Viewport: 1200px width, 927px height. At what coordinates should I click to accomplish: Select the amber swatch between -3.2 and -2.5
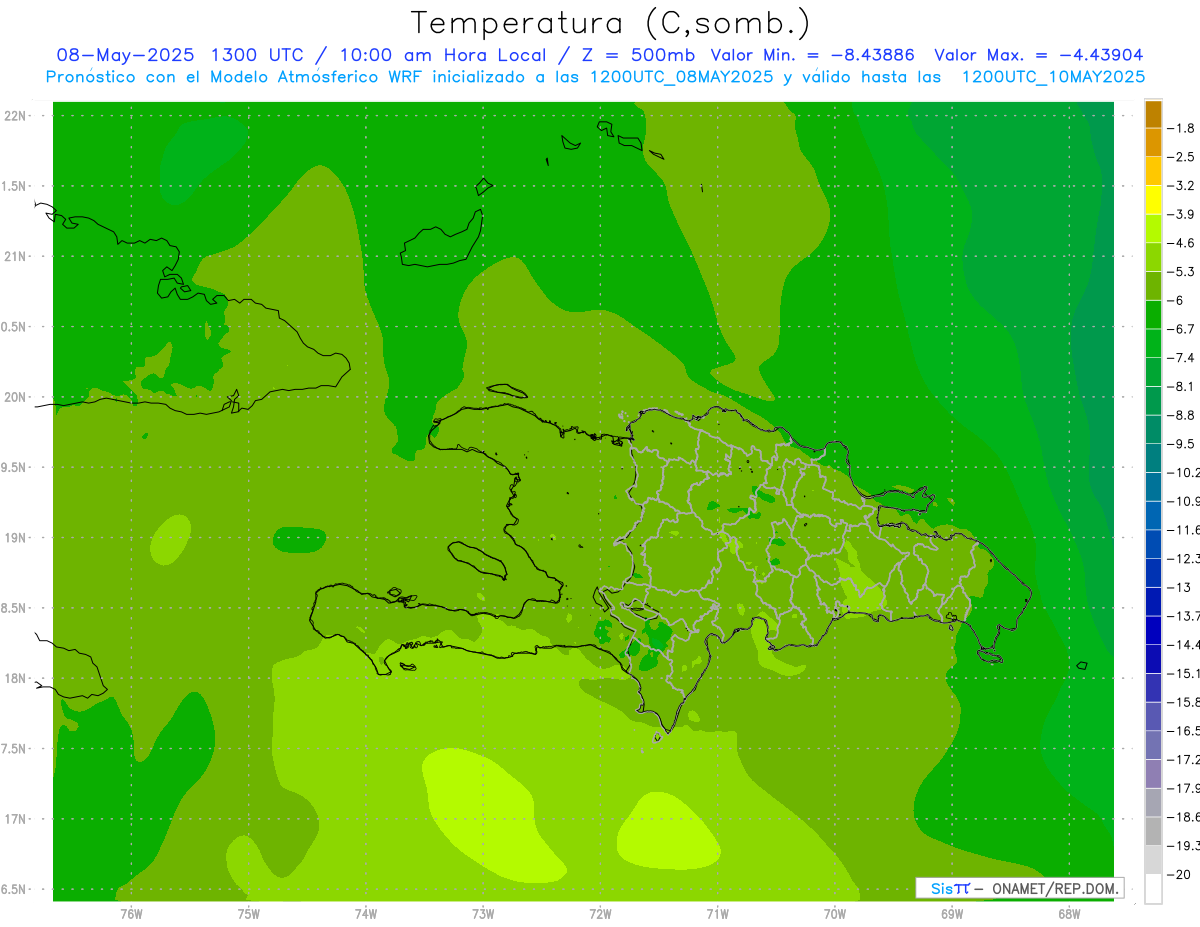pyautogui.click(x=1153, y=171)
